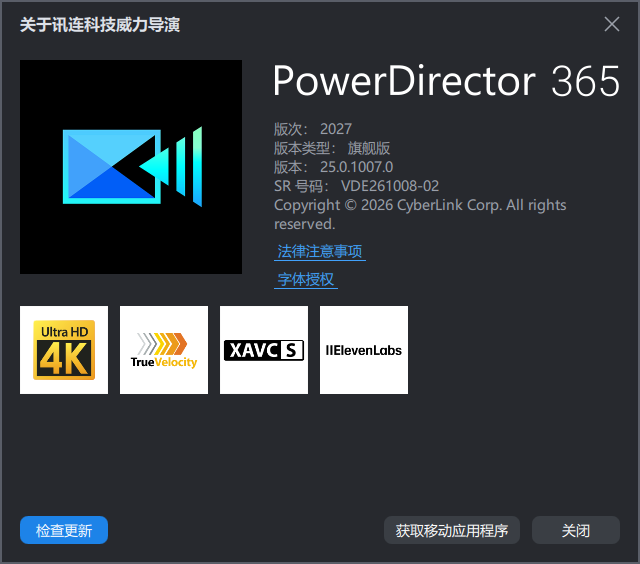Click the 获取移动应用程序 button

(452, 530)
